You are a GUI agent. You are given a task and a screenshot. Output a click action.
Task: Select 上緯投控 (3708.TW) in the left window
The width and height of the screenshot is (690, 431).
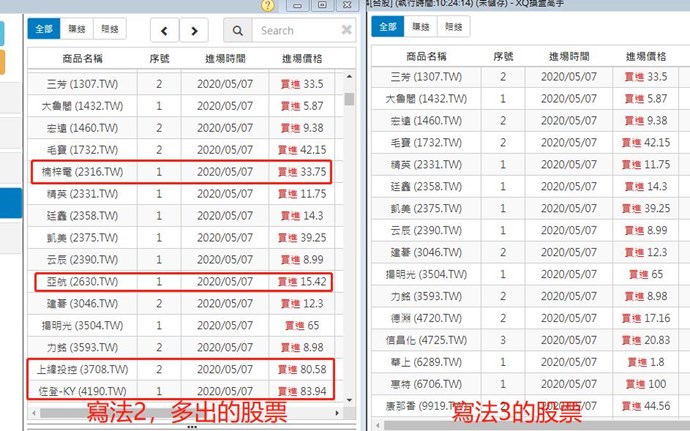click(x=82, y=369)
